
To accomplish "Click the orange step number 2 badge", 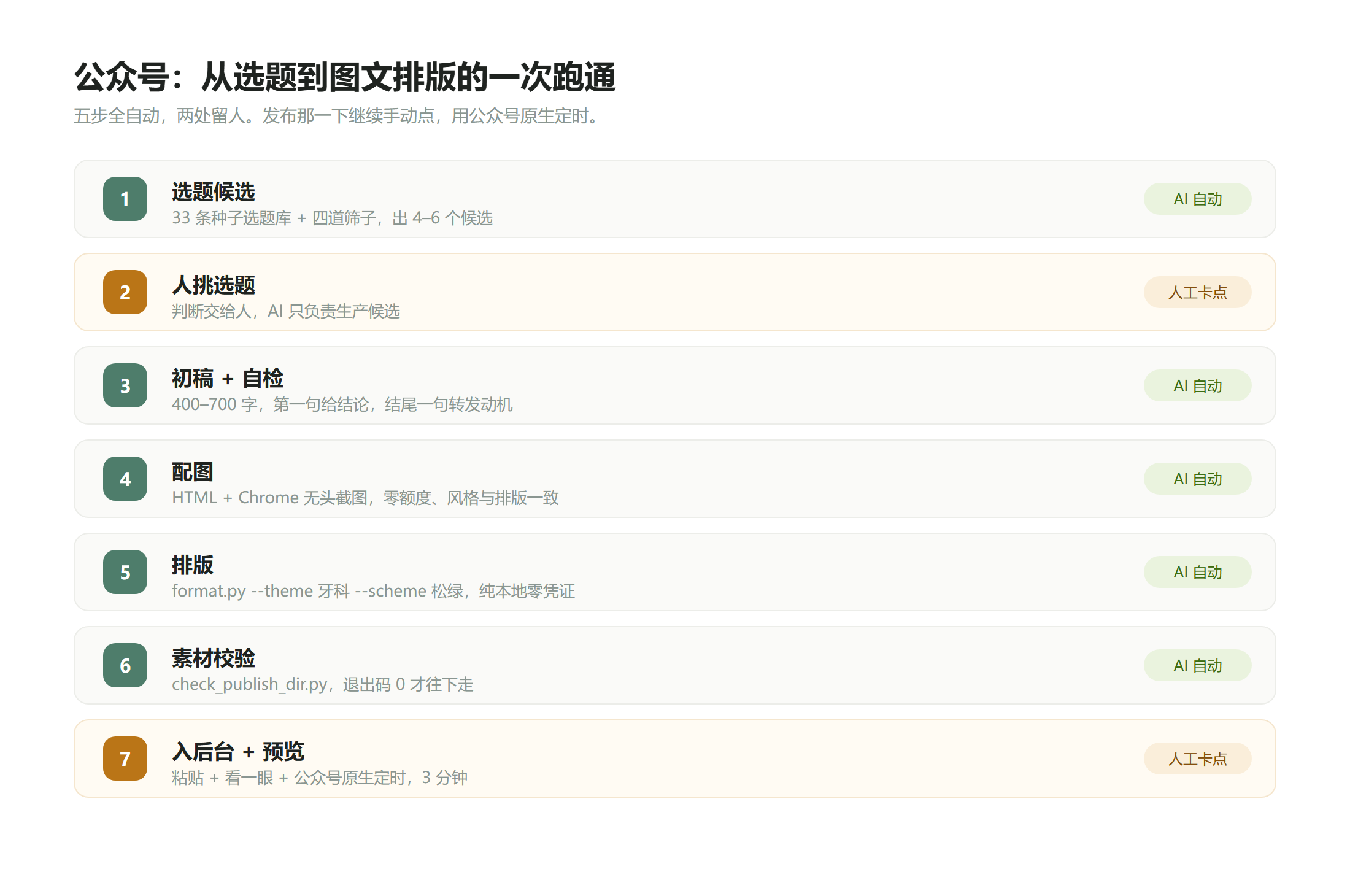I will 125,292.
